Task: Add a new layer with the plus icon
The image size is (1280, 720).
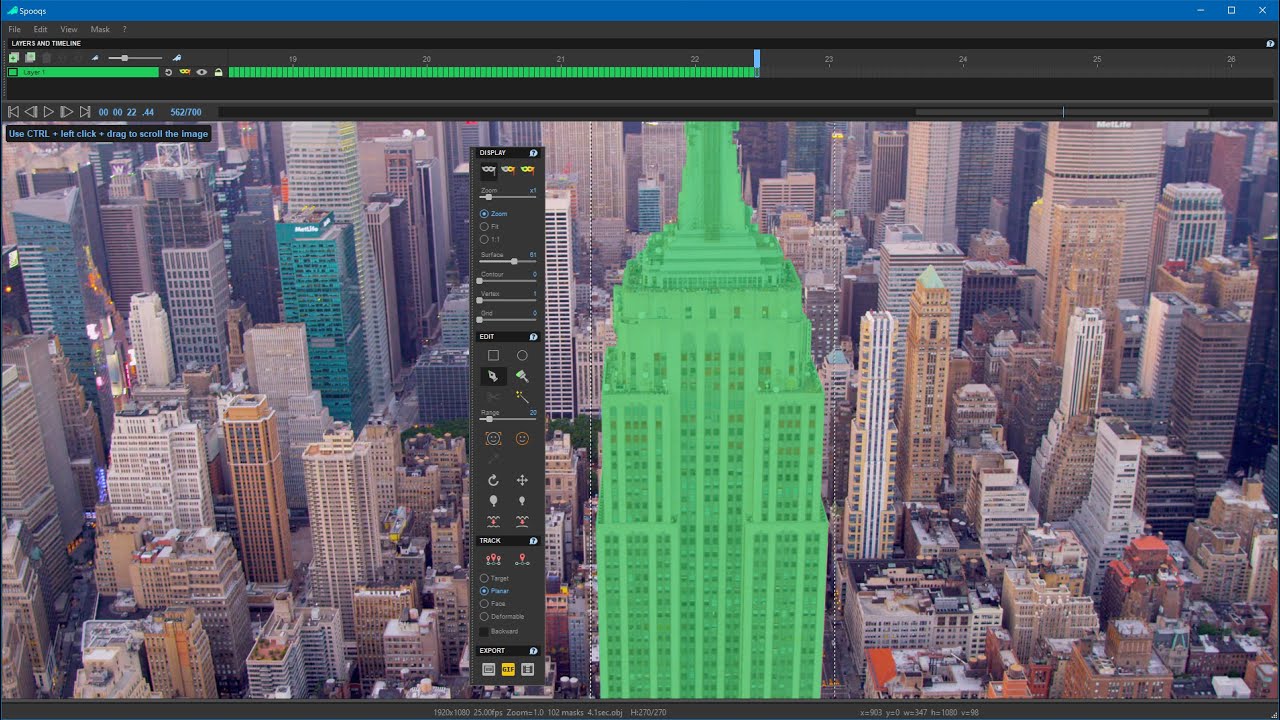Action: [14, 58]
